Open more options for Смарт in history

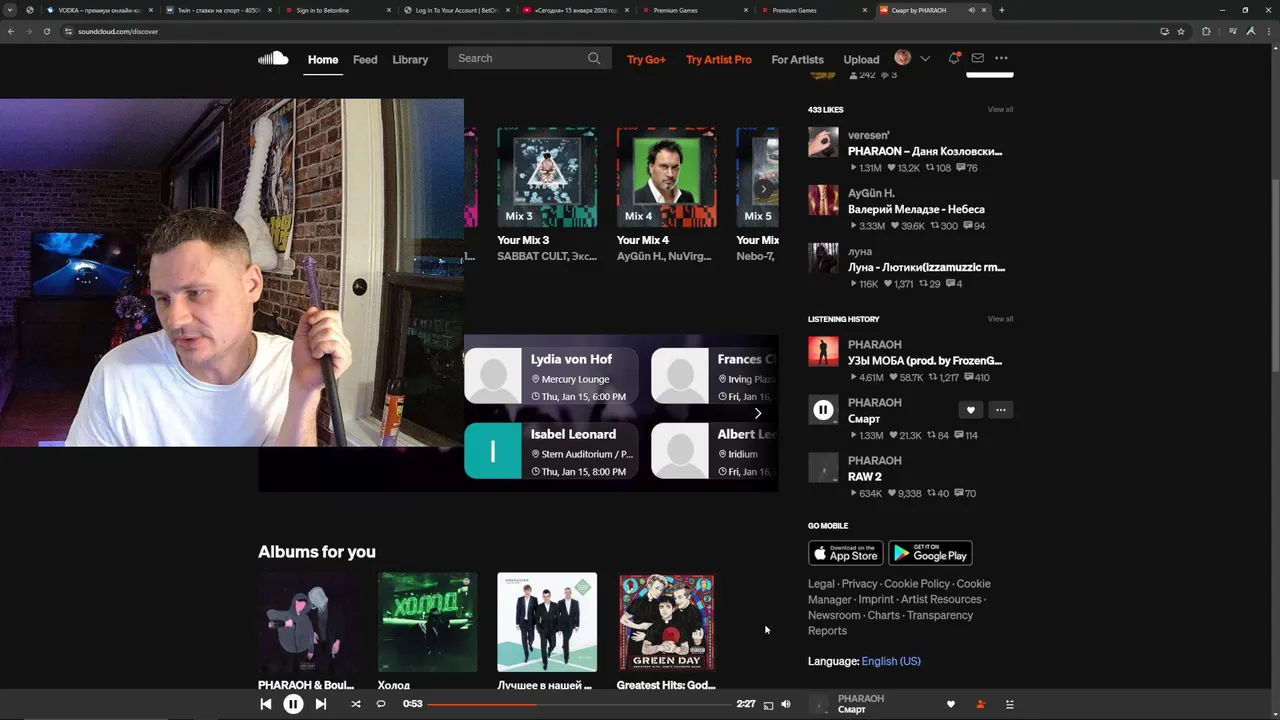point(1000,410)
